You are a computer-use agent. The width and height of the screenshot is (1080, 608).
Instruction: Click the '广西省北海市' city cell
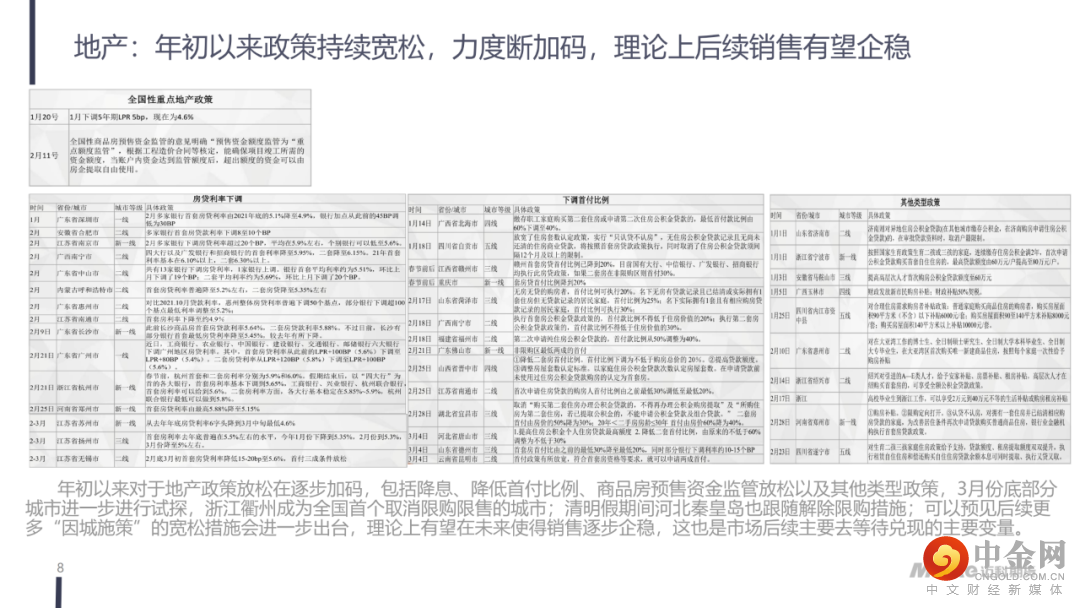458,223
